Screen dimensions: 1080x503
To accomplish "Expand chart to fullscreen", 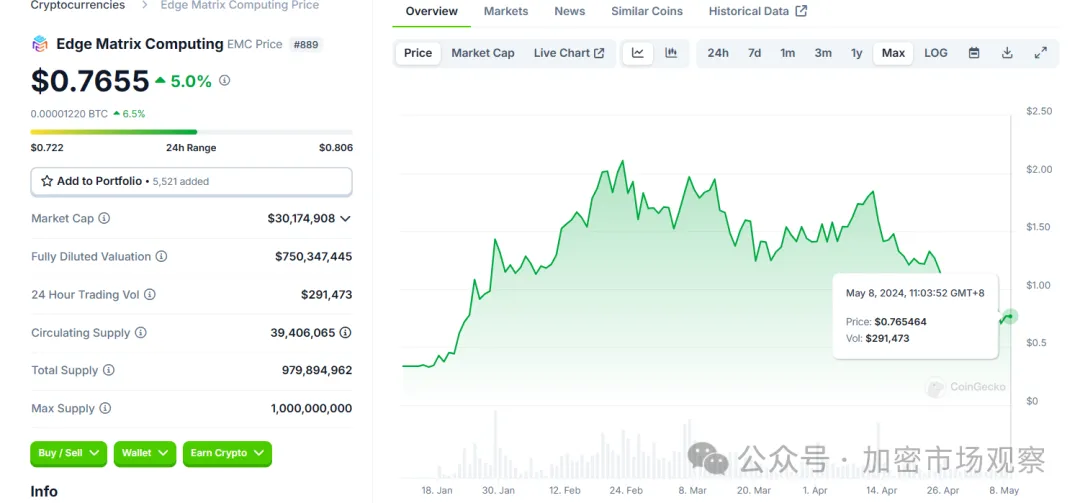I will click(1041, 53).
